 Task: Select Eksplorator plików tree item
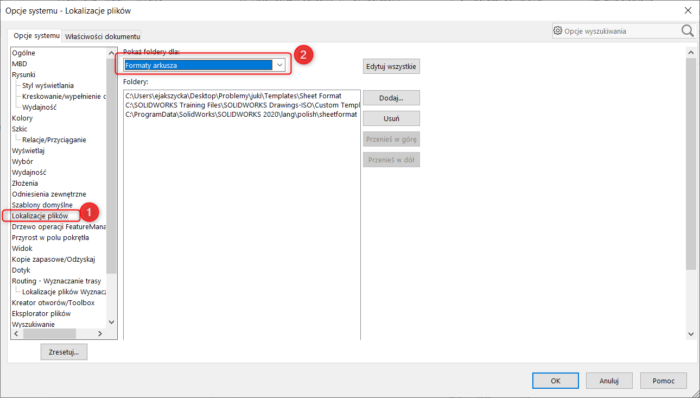42,314
